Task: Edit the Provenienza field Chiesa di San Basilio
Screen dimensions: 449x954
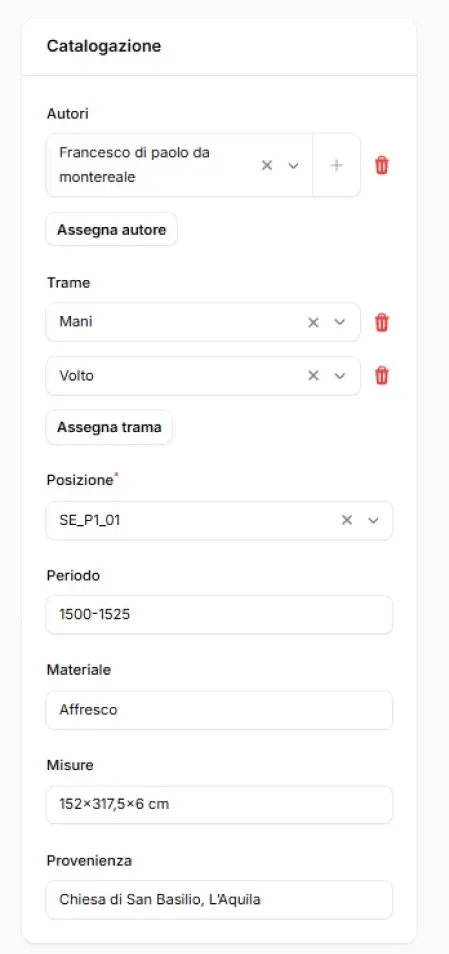Action: (x=219, y=899)
